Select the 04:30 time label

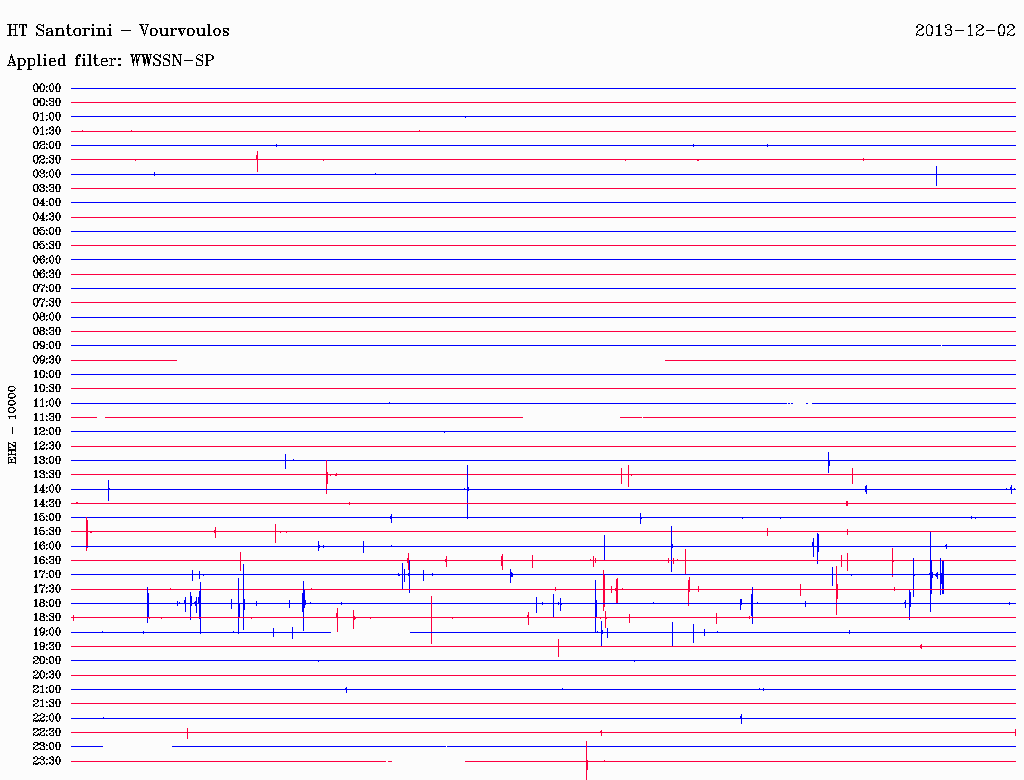point(47,217)
